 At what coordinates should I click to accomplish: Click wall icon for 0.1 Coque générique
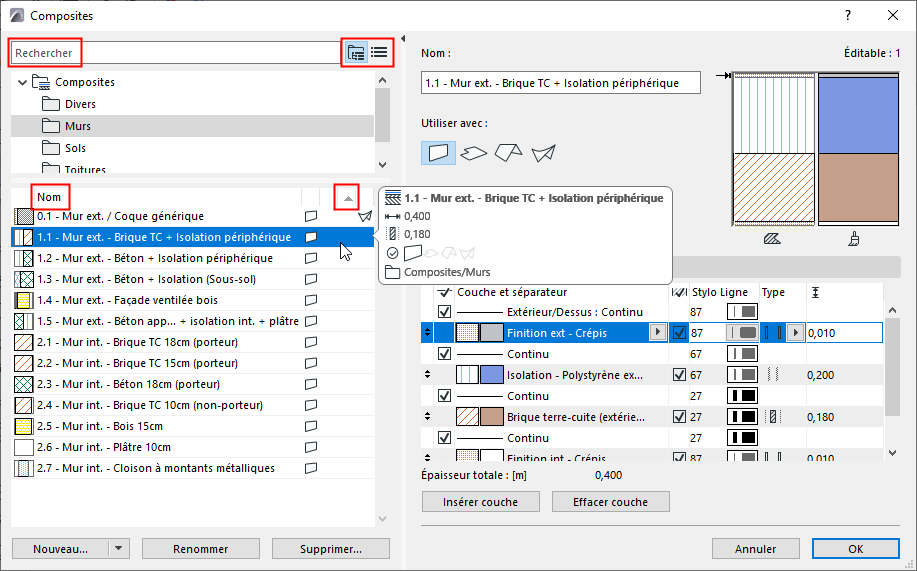311,216
